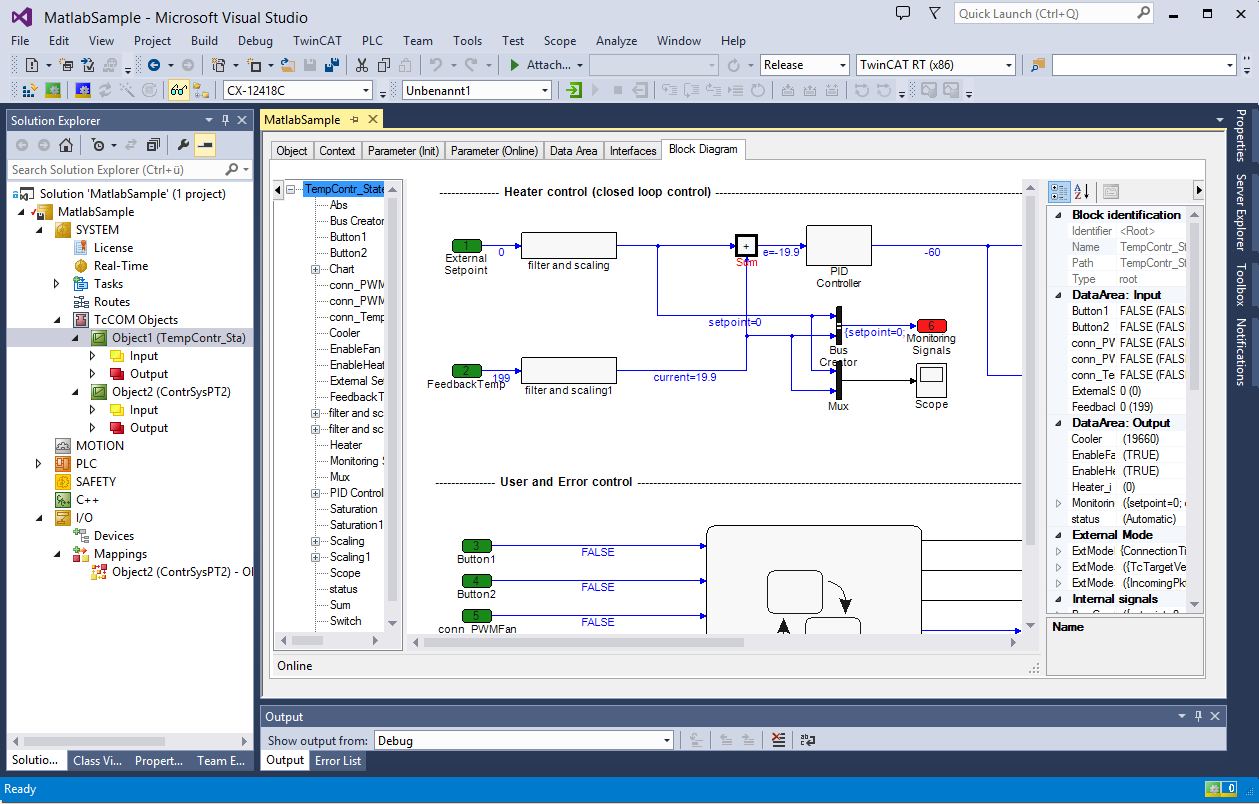The height and width of the screenshot is (804, 1259).
Task: Select Object2 (ContrSysPT2) tree item
Action: tap(171, 392)
